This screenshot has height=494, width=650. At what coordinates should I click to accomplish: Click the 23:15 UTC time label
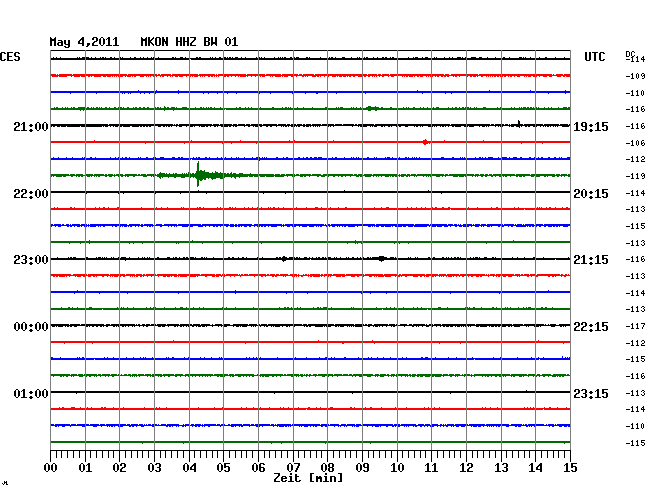pos(591,393)
